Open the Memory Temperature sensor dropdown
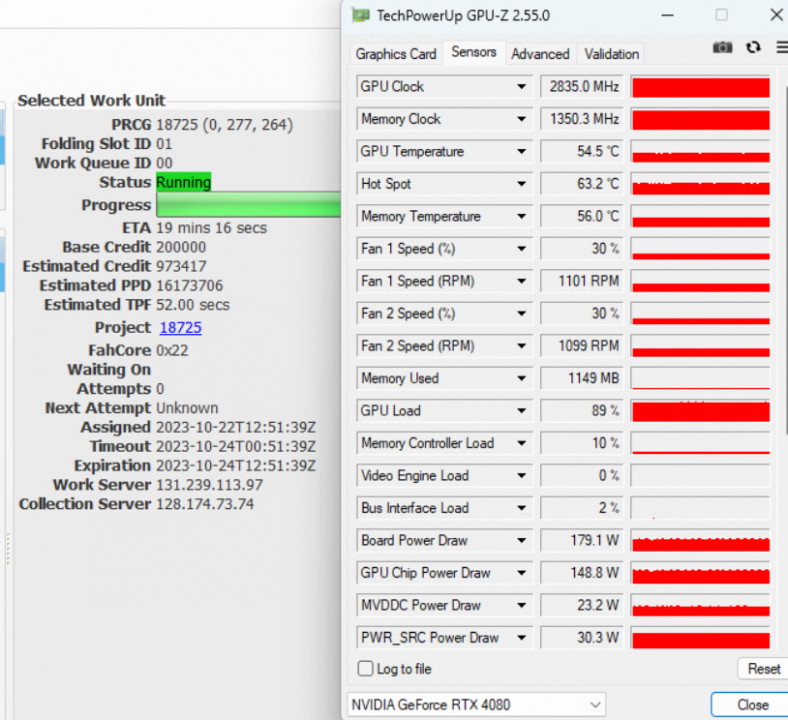 point(522,217)
